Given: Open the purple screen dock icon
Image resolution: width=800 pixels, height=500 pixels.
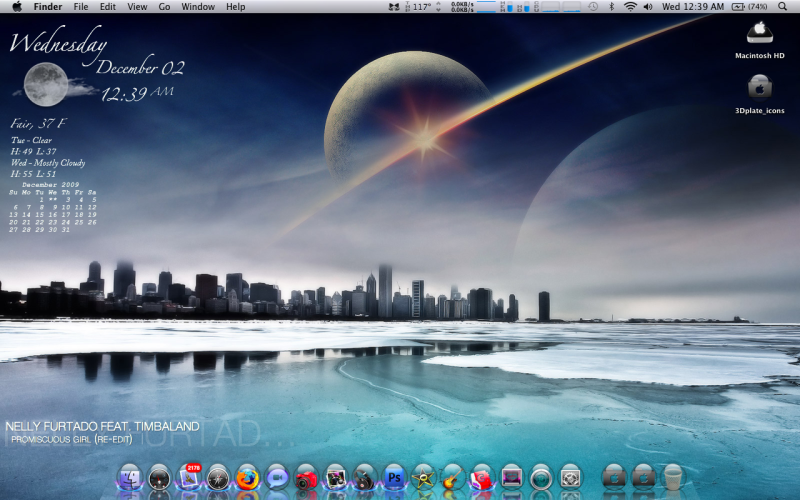Looking at the screenshot, I should point(512,479).
